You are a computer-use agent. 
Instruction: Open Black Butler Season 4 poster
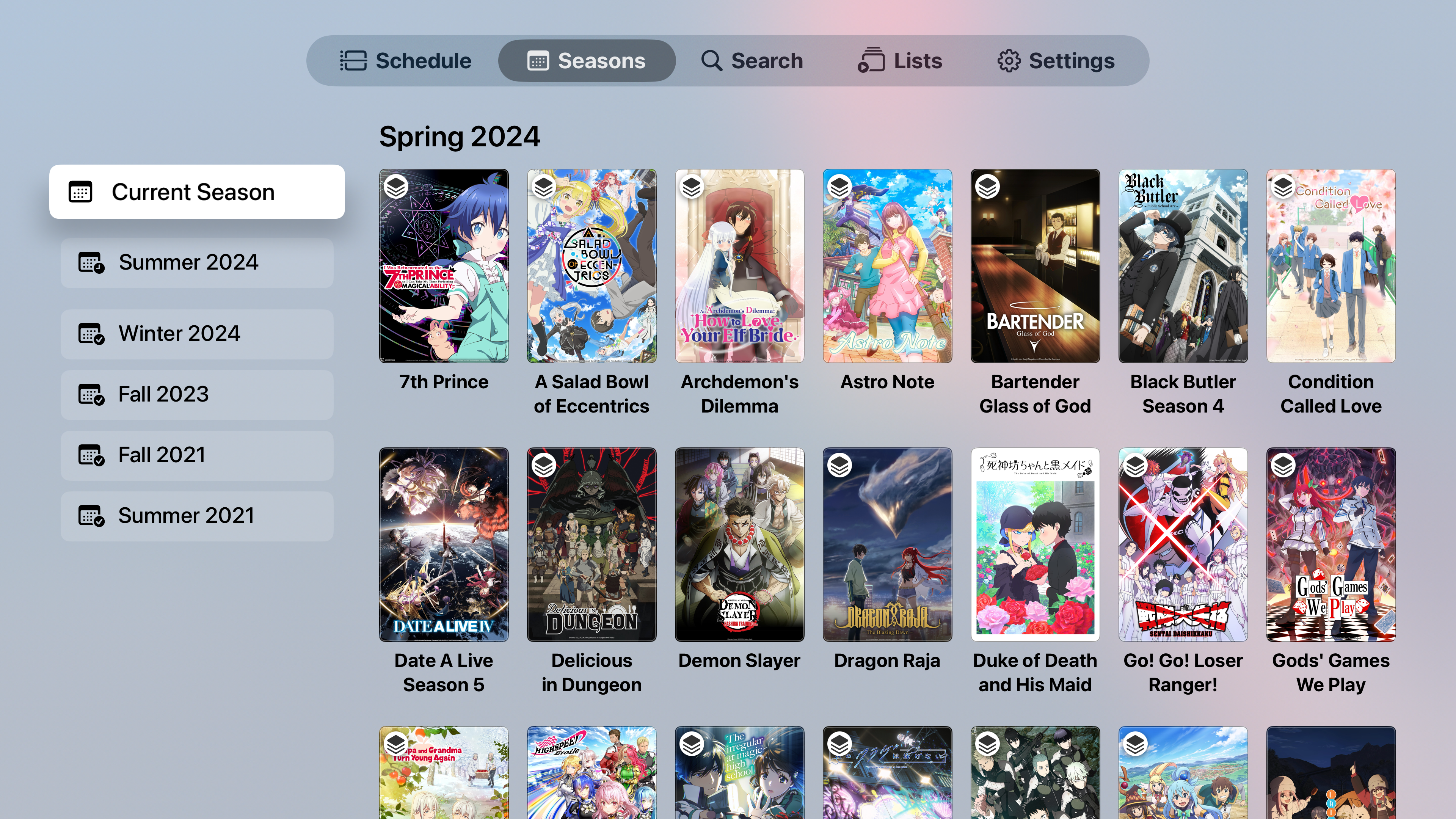1183,266
